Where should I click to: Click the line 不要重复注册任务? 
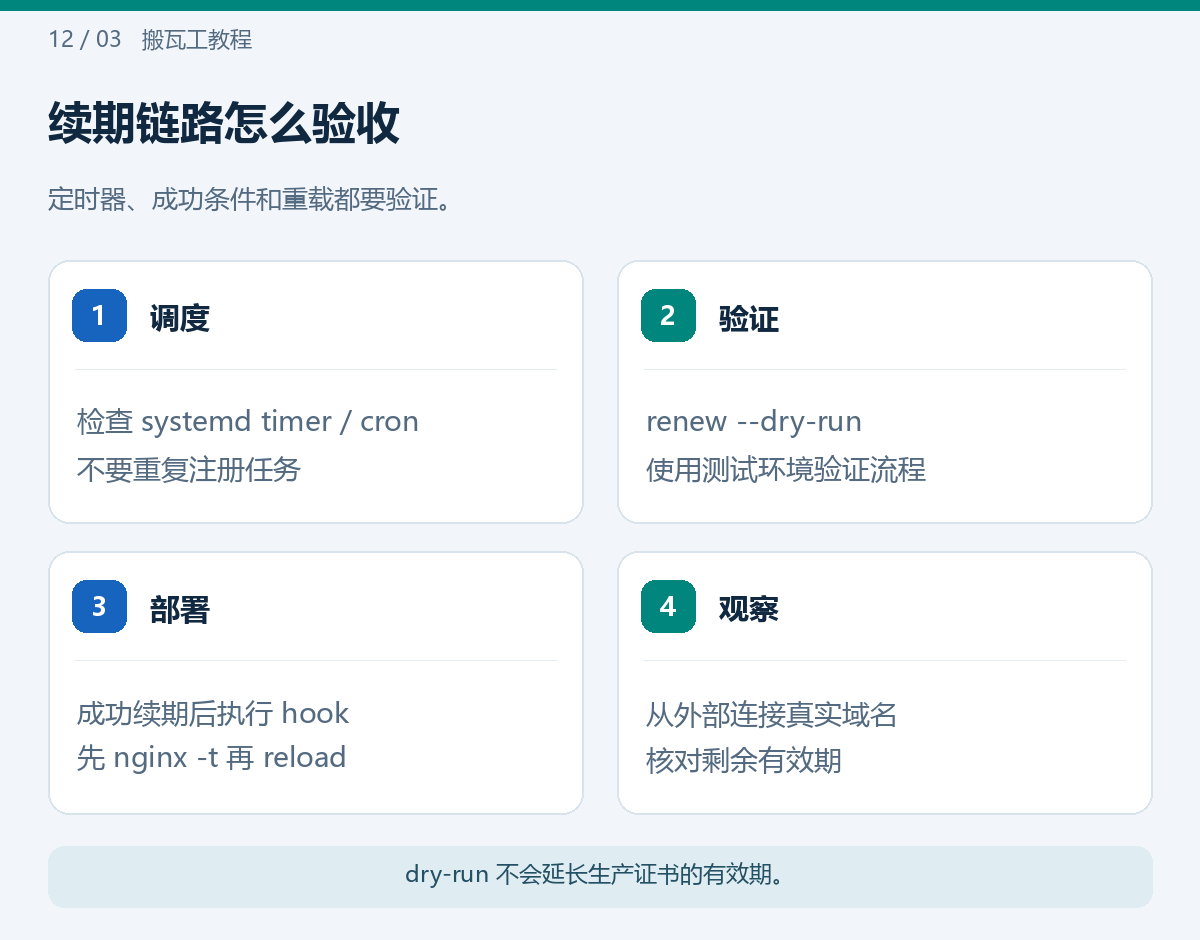[x=189, y=470]
